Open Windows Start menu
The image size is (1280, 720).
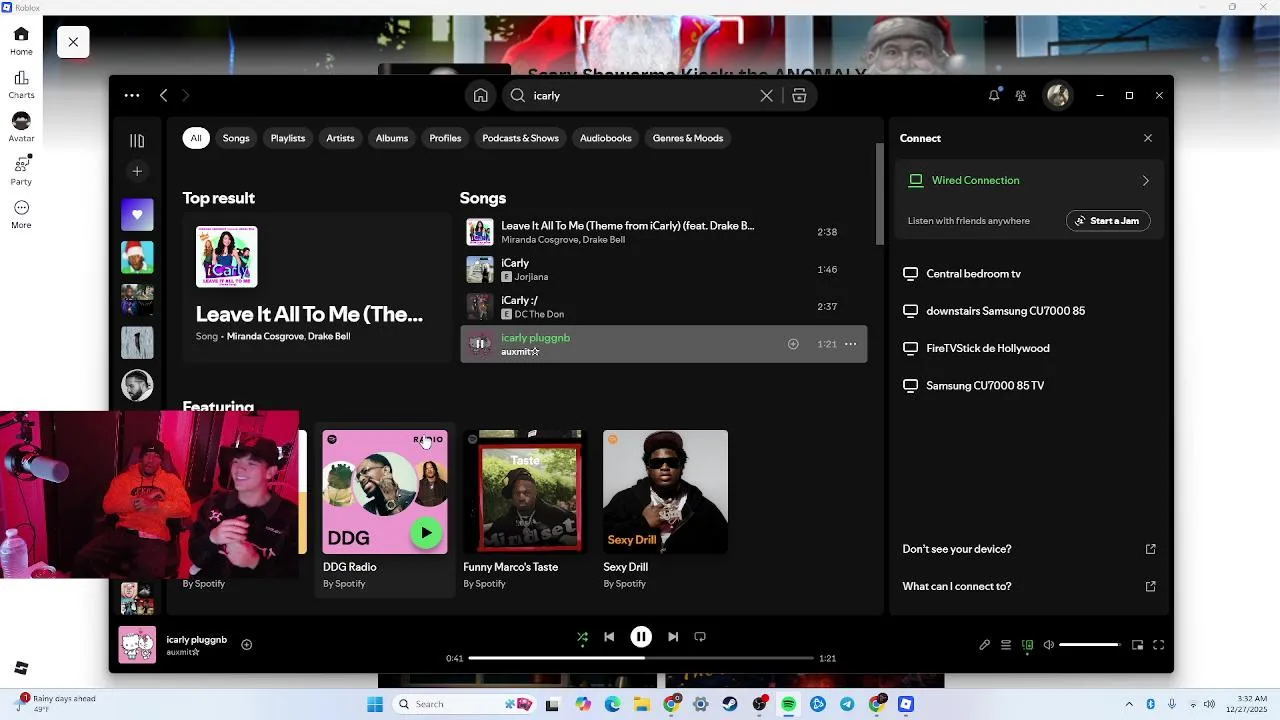tap(375, 704)
